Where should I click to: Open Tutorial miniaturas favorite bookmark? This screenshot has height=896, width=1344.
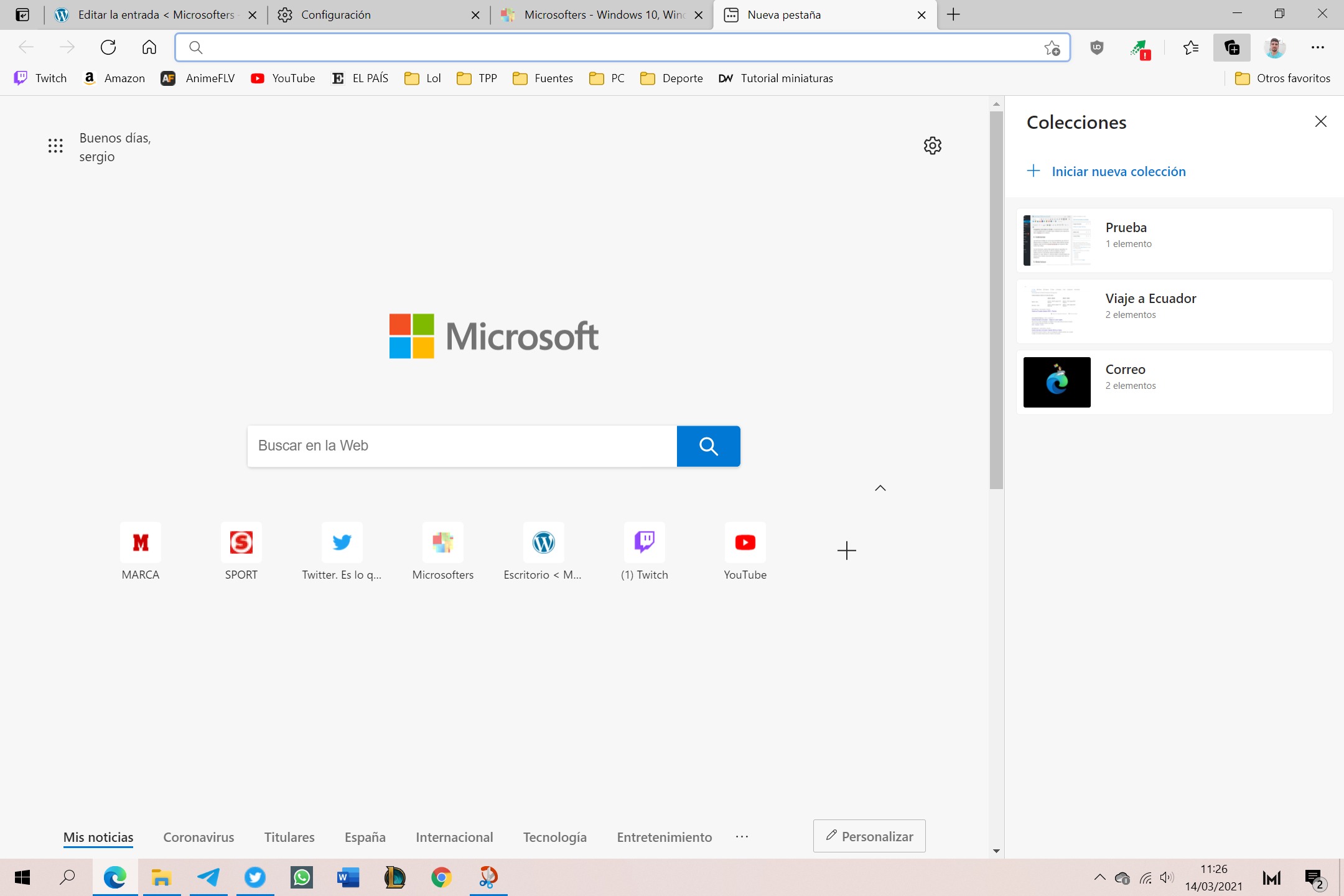pos(775,78)
